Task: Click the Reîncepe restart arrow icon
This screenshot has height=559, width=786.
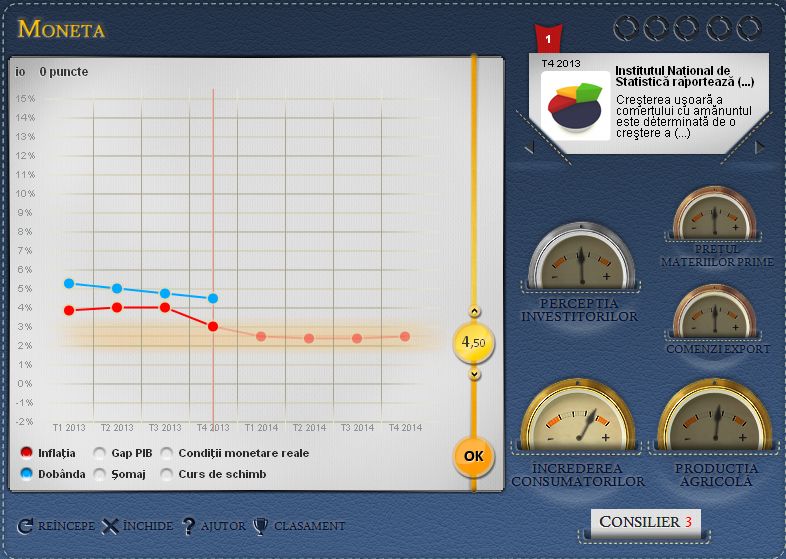Action: coord(25,526)
